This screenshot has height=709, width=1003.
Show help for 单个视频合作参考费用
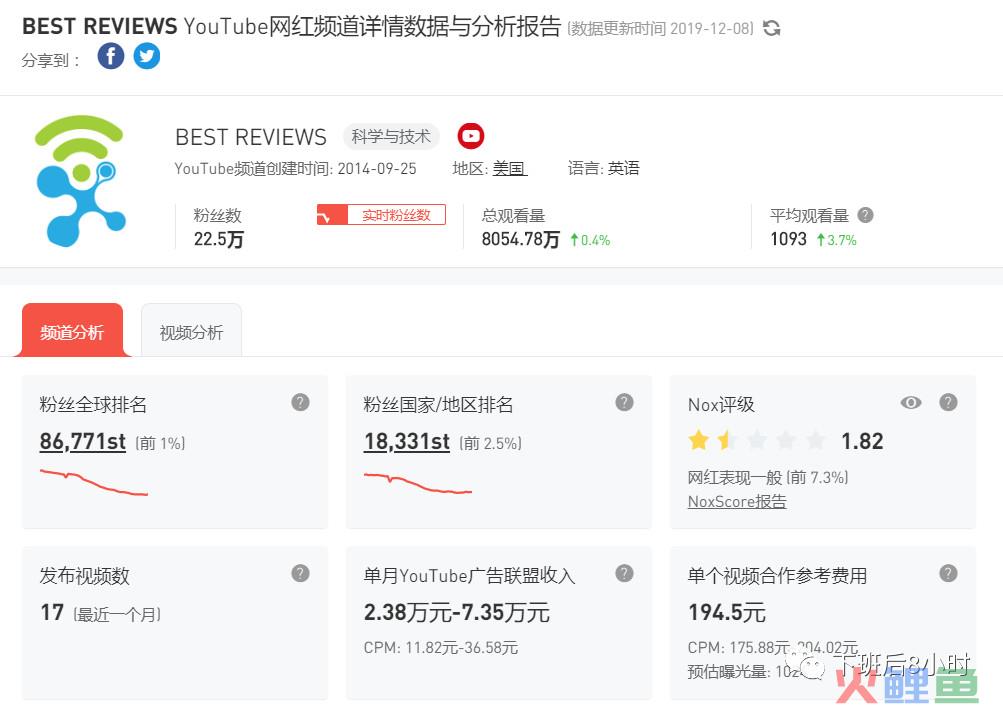point(948,573)
